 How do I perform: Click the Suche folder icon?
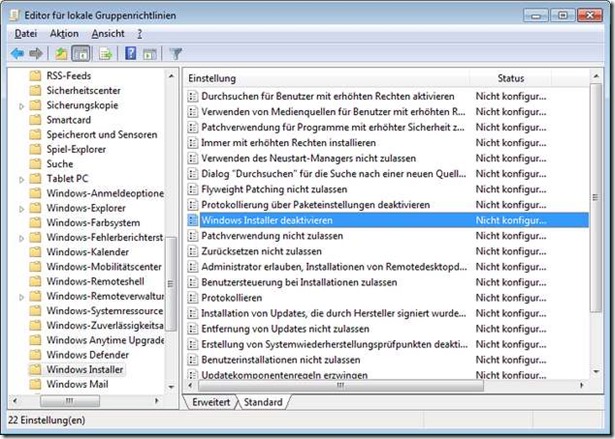35,163
